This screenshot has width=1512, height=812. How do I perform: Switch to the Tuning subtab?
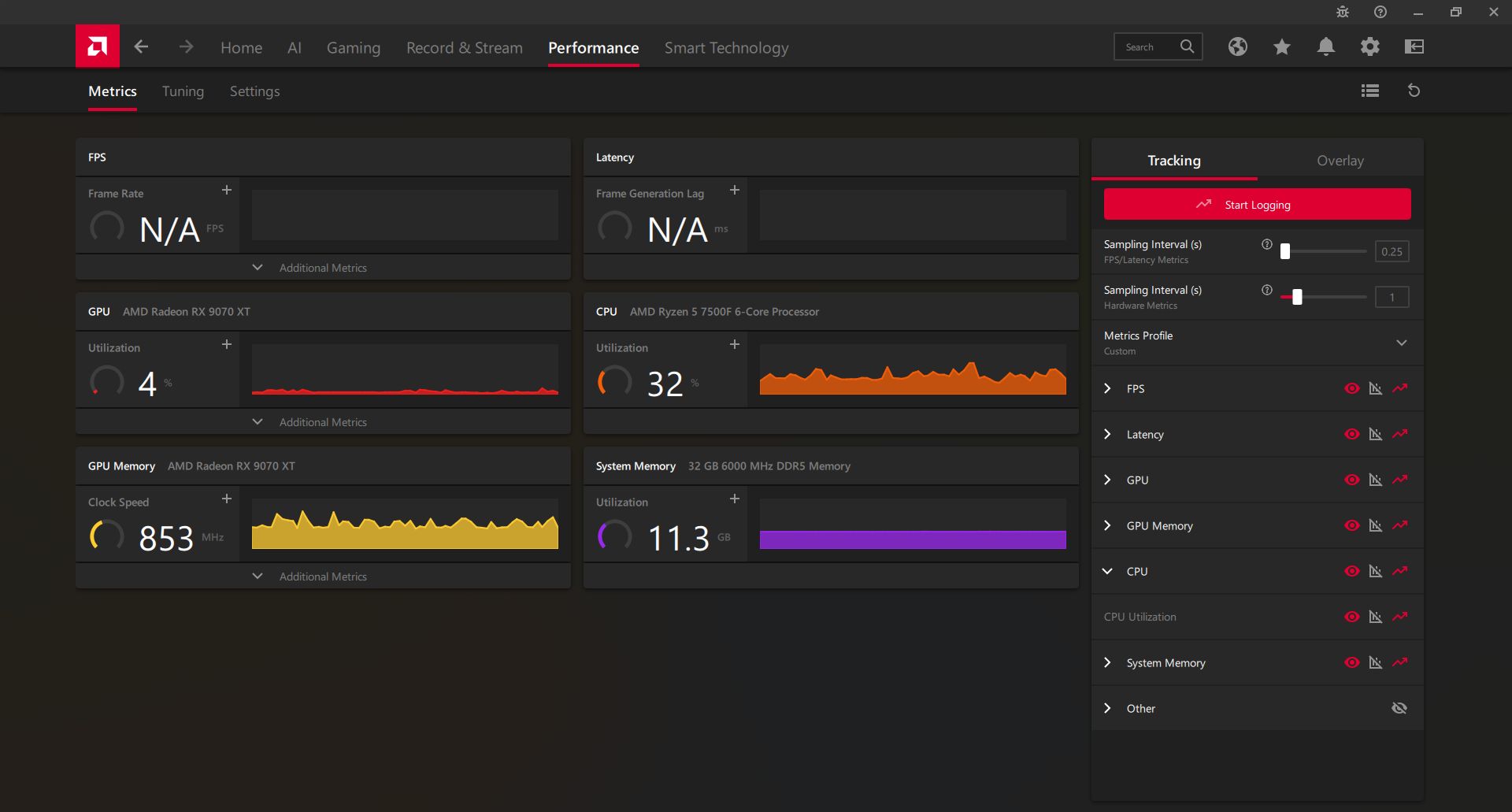click(x=183, y=91)
